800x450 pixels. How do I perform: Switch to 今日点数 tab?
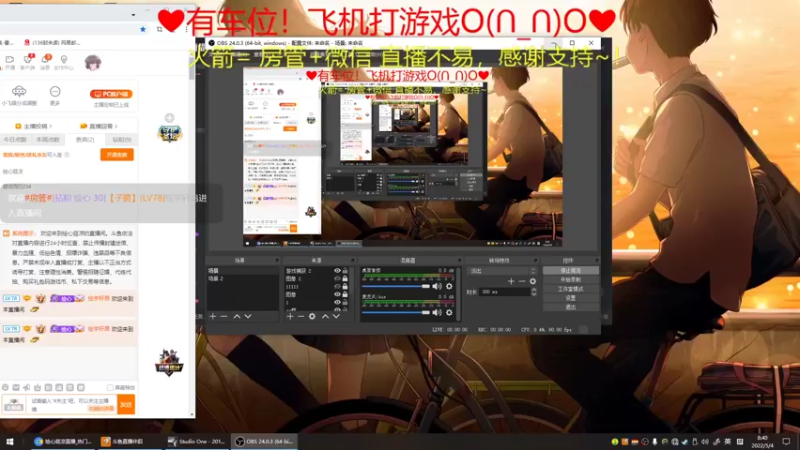pos(15,140)
